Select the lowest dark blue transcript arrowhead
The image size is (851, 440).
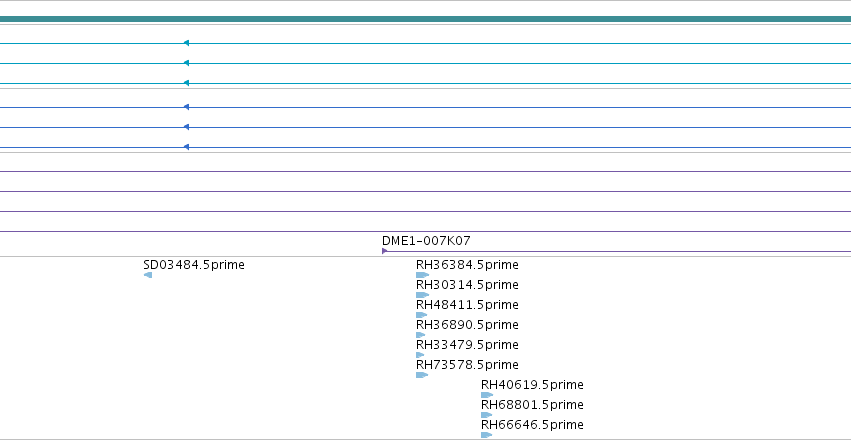[x=186, y=147]
